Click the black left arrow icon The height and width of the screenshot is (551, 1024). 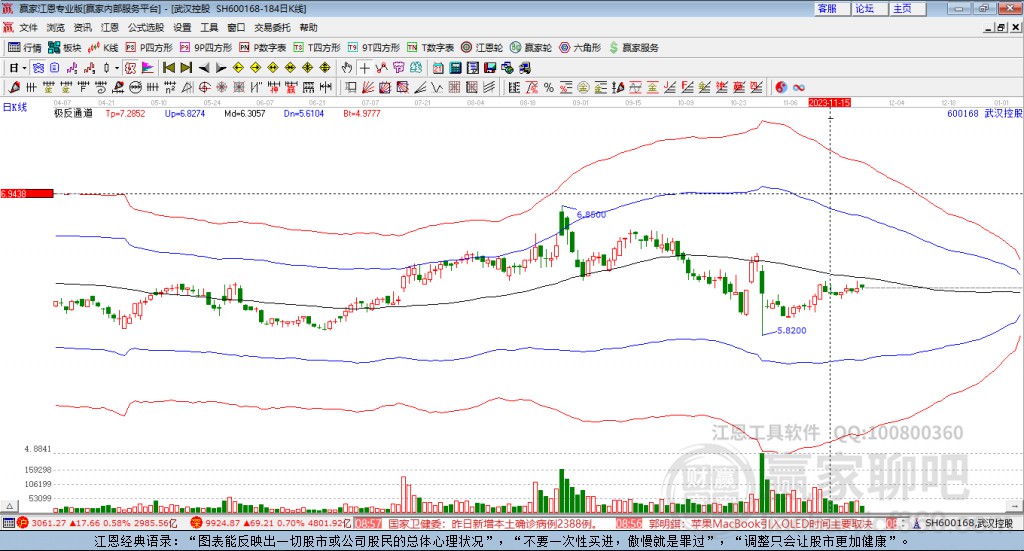(204, 68)
